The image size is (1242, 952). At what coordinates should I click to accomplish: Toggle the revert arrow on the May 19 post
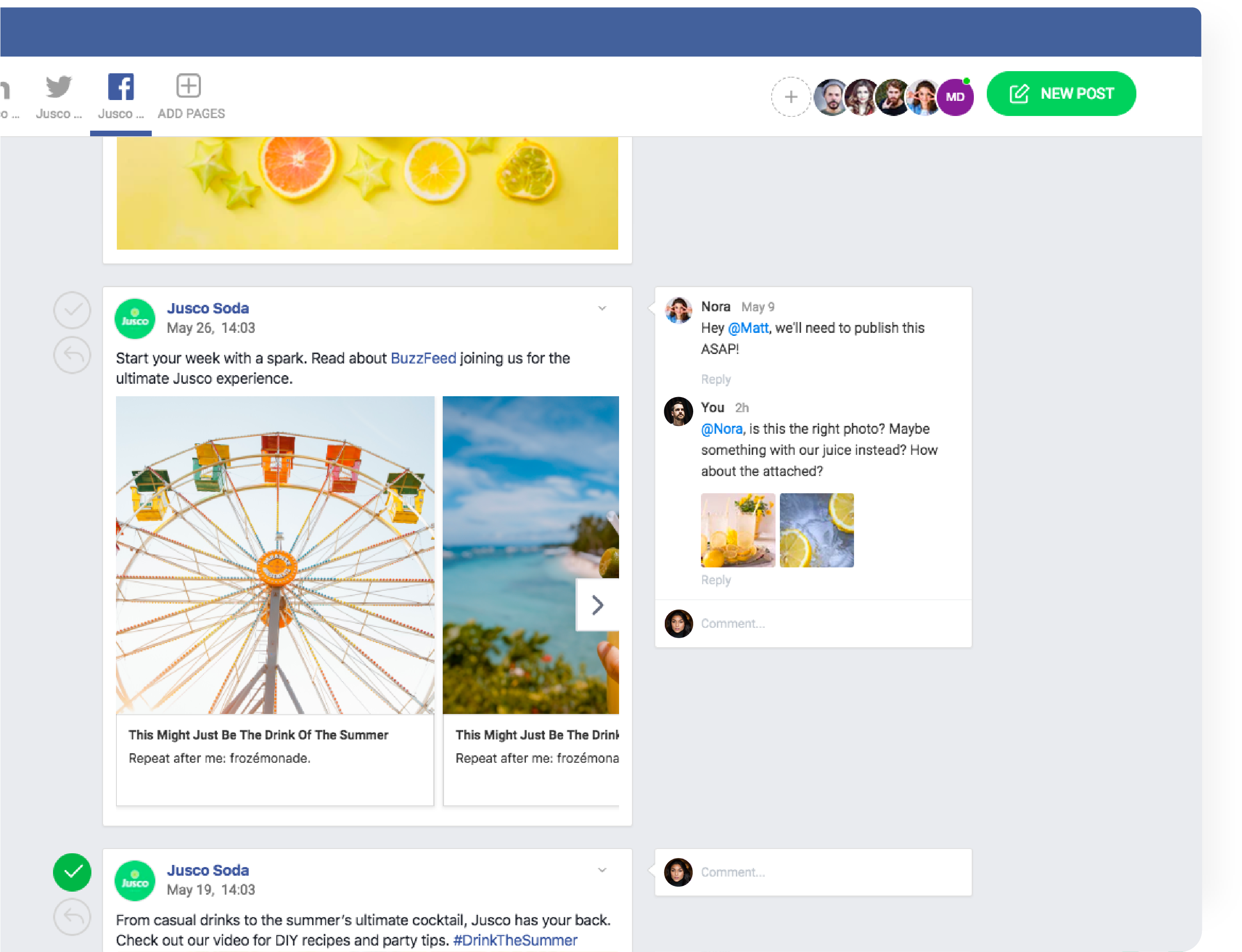tap(72, 916)
